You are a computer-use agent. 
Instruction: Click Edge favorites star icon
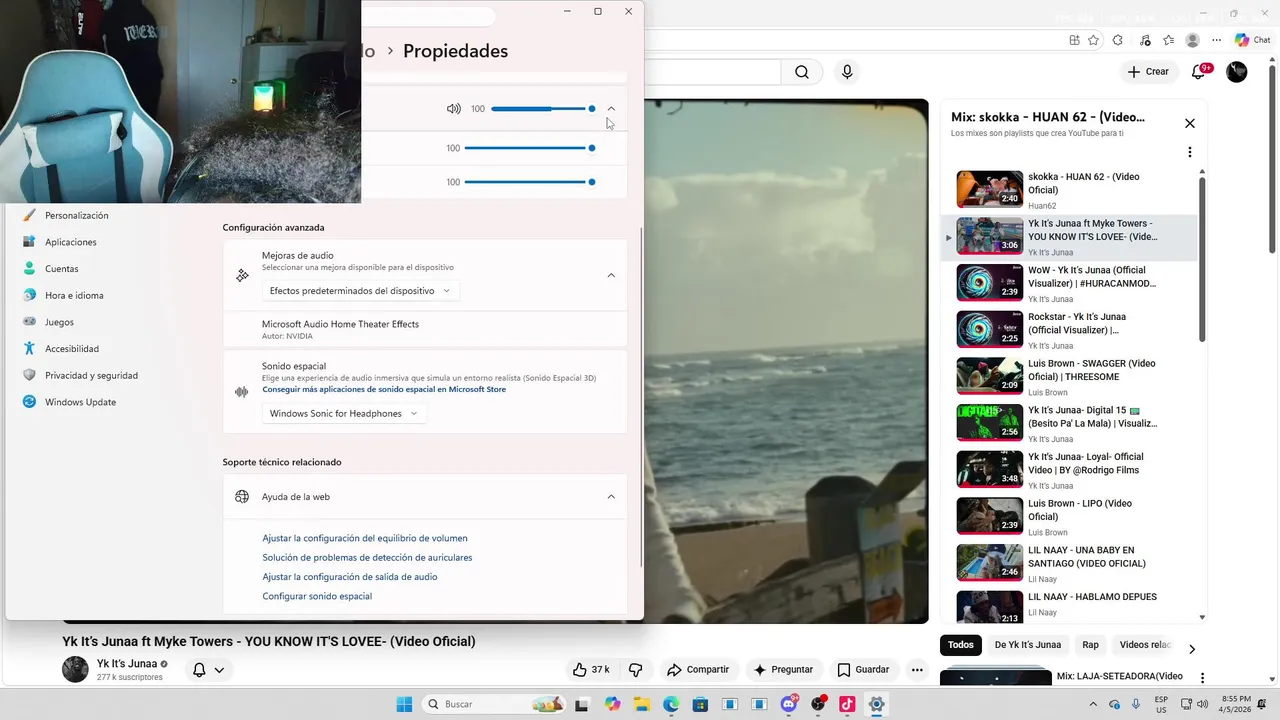click(1093, 40)
